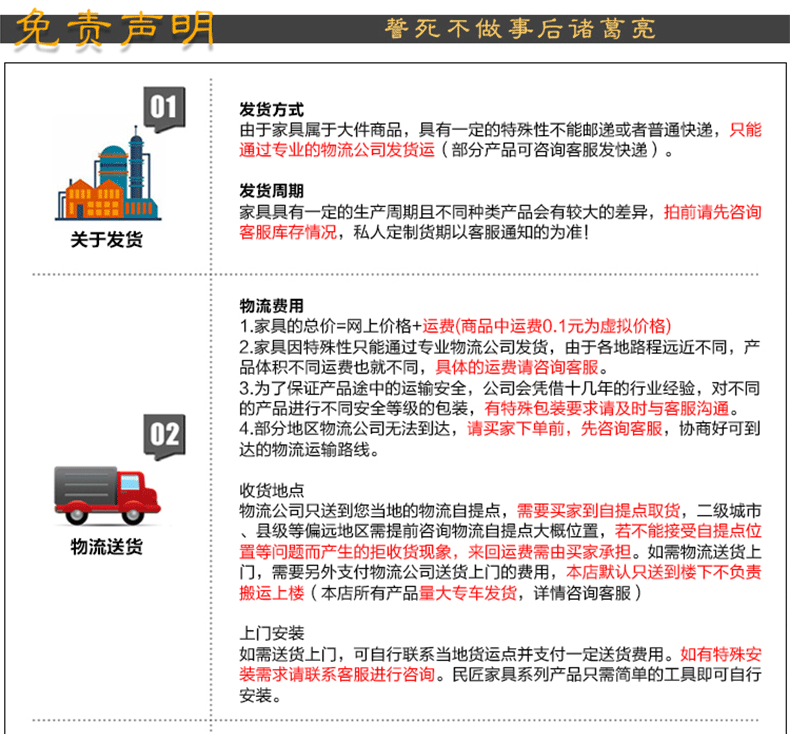Click red text 通过专业的物流公司发货运
The width and height of the screenshot is (790, 734).
[x=337, y=150]
